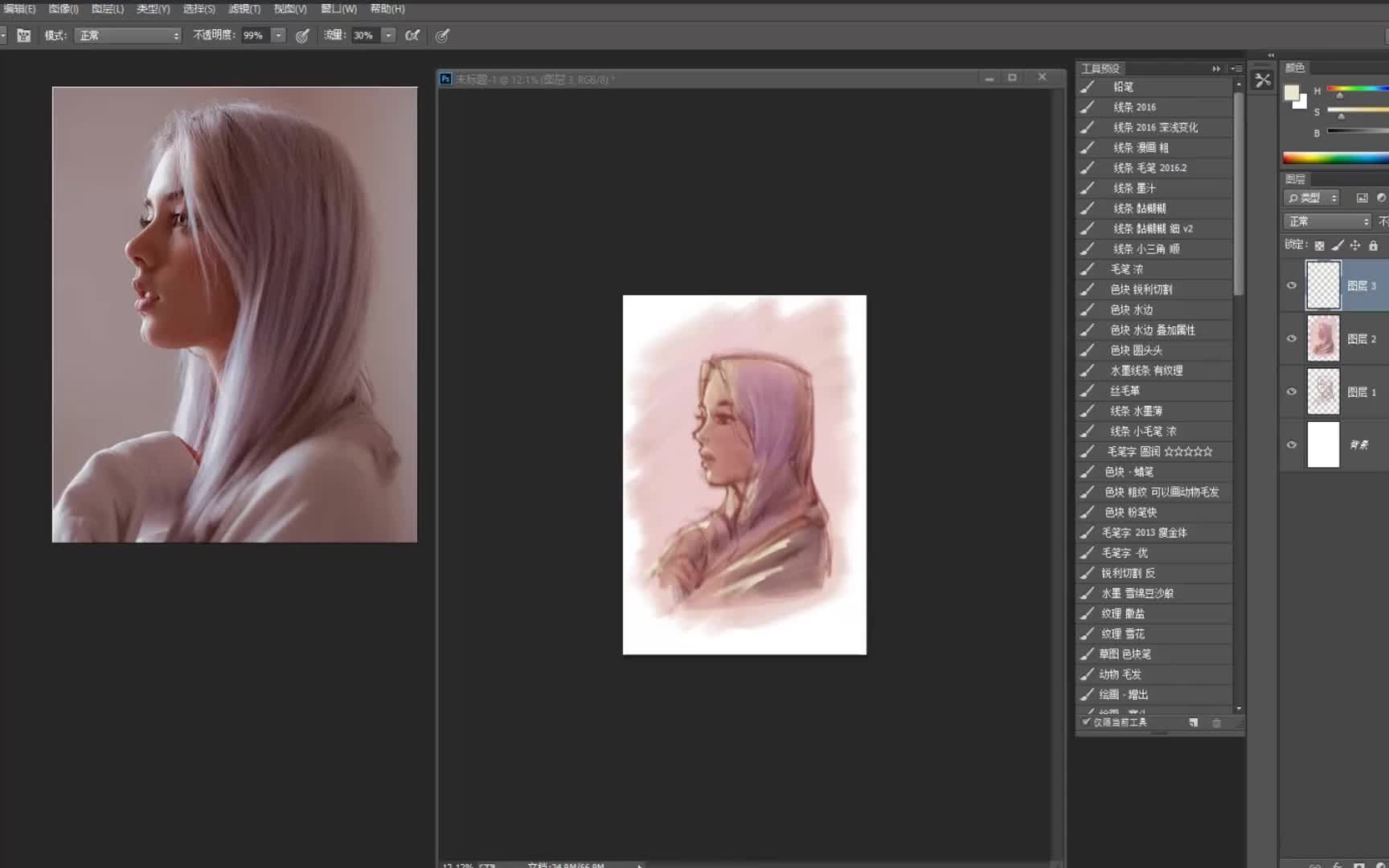Open 类型(Y) menu
1389x868 pixels.
click(x=153, y=9)
